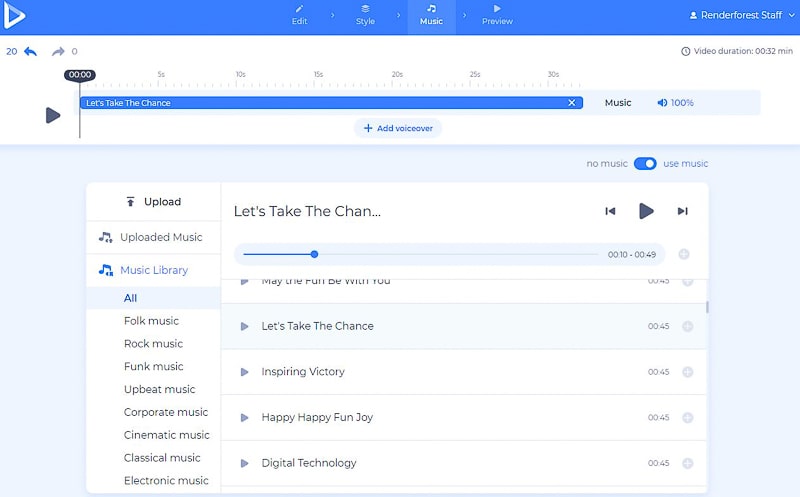The width and height of the screenshot is (800, 497).
Task: Preview the Digital Technology track
Action: tap(244, 463)
